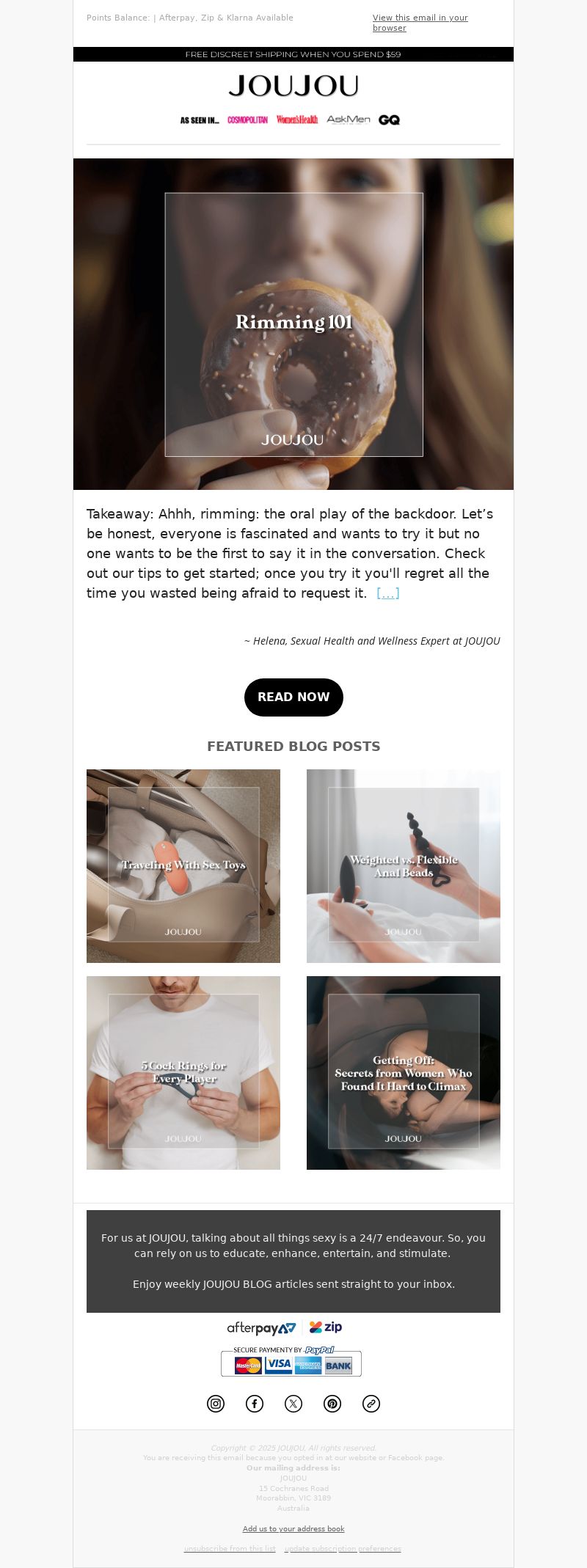587x1568 pixels.
Task: Open Traveling With Sex Toys blog post
Action: click(x=183, y=866)
